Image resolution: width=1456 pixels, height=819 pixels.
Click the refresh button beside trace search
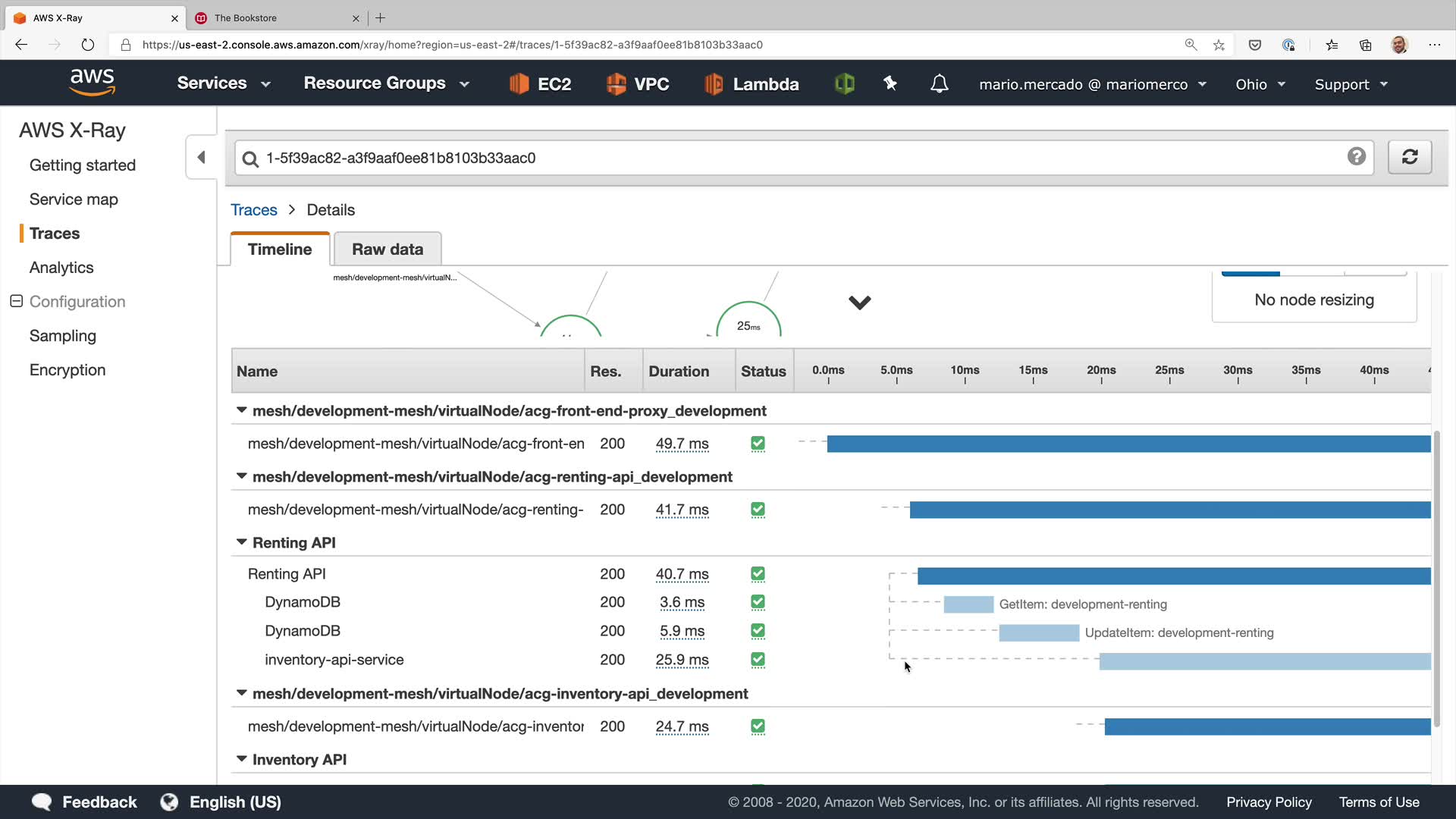(1409, 157)
